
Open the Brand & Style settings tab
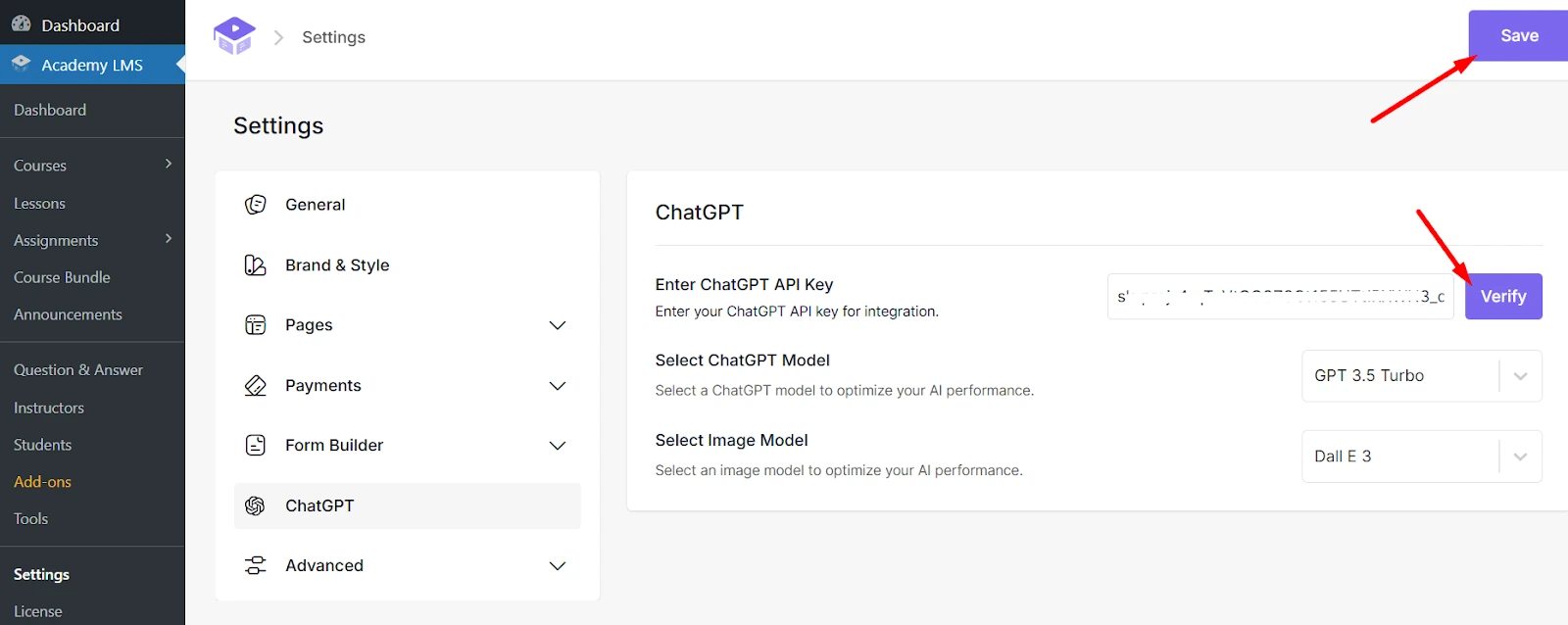click(x=408, y=265)
